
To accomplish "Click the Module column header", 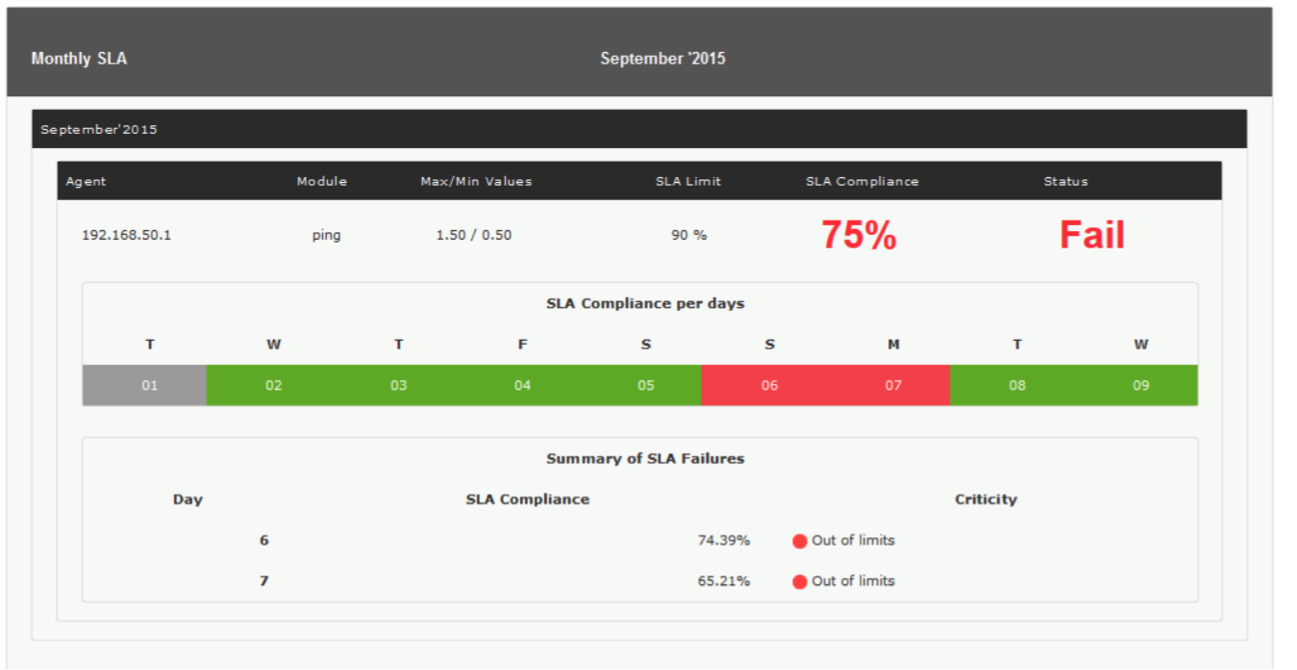I will coord(322,182).
